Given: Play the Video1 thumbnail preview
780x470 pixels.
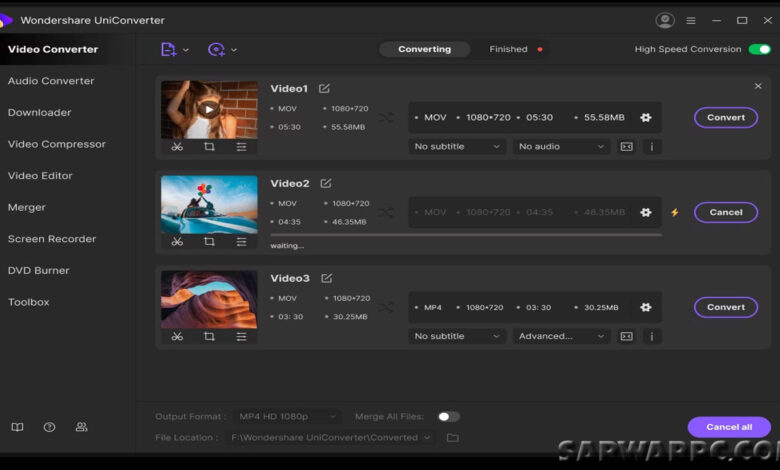Looking at the screenshot, I should click(209, 109).
